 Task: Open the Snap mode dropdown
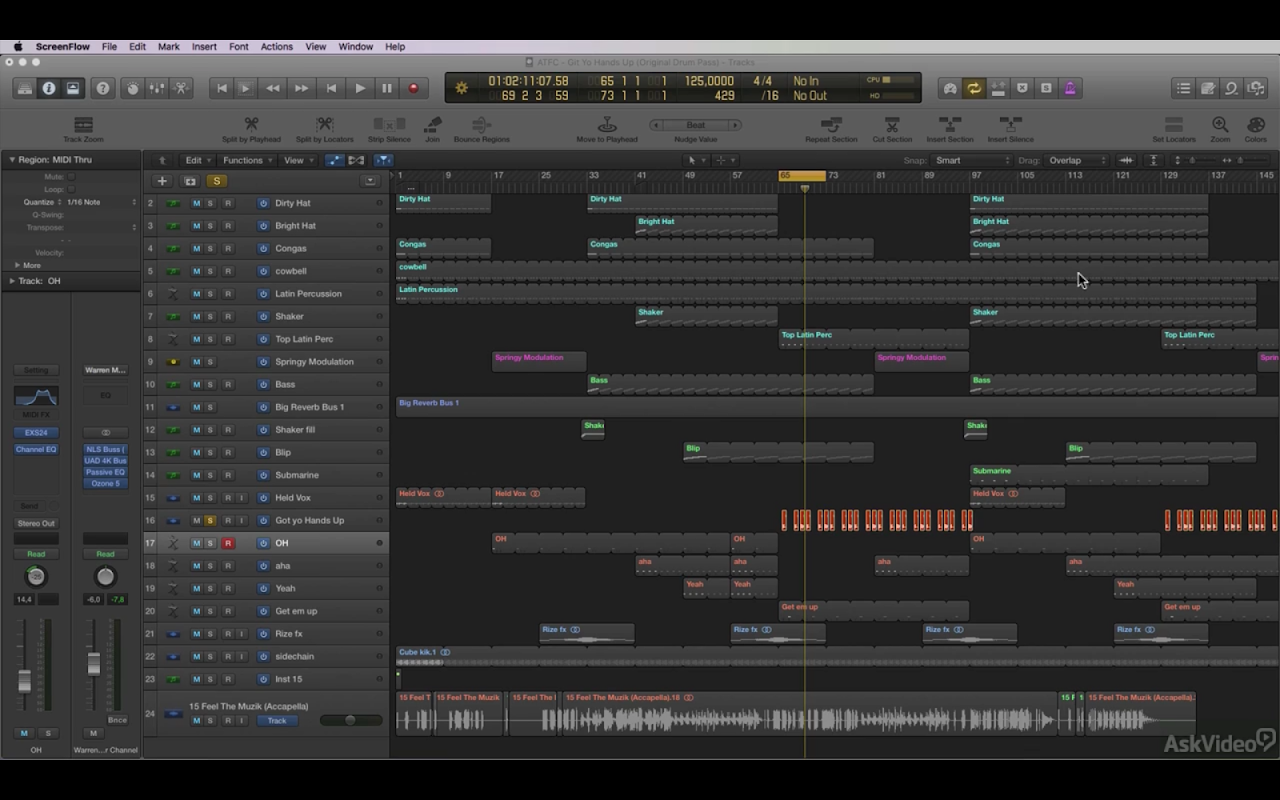[x=972, y=160]
